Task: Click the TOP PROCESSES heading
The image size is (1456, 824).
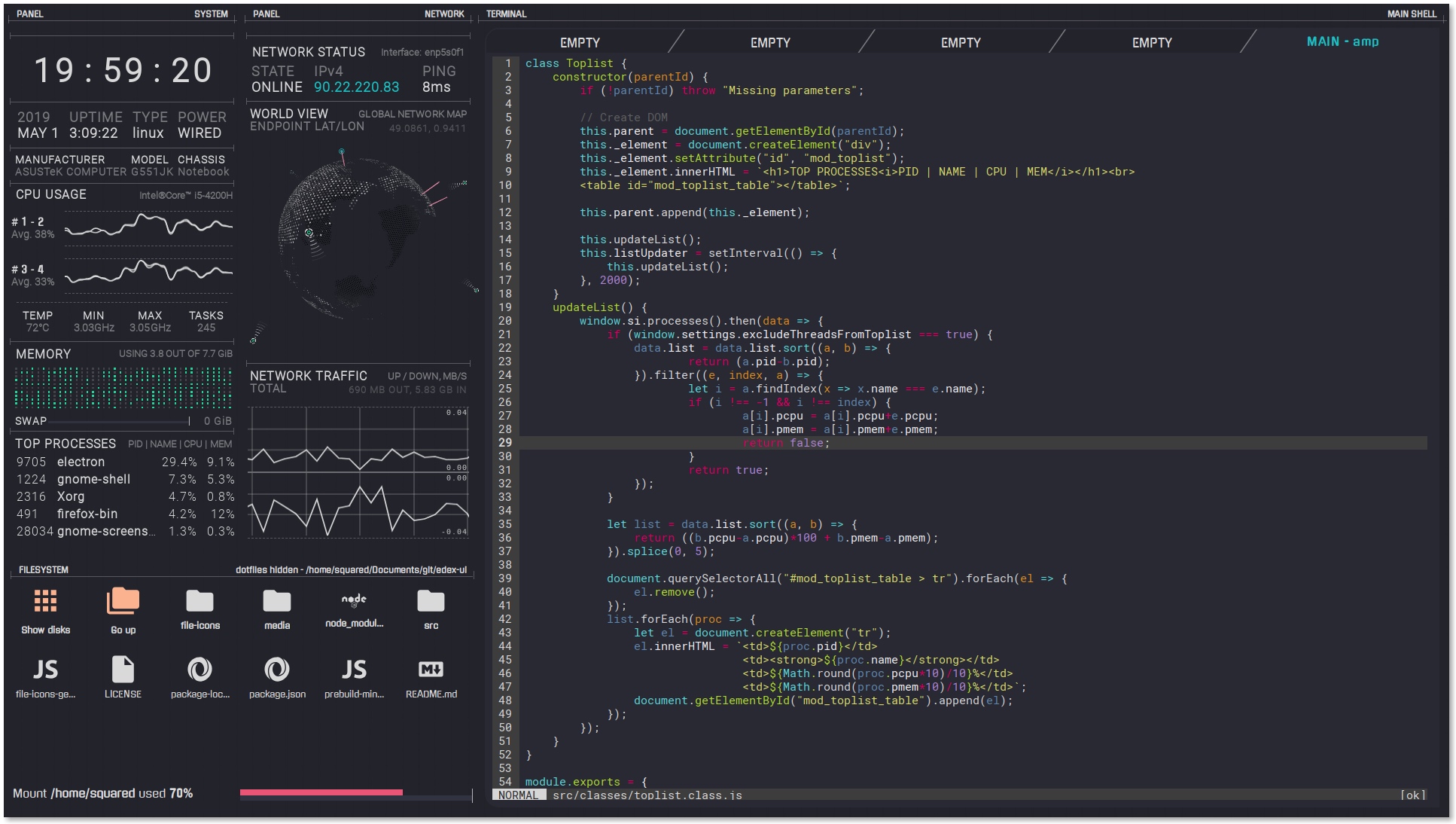Action: (65, 444)
